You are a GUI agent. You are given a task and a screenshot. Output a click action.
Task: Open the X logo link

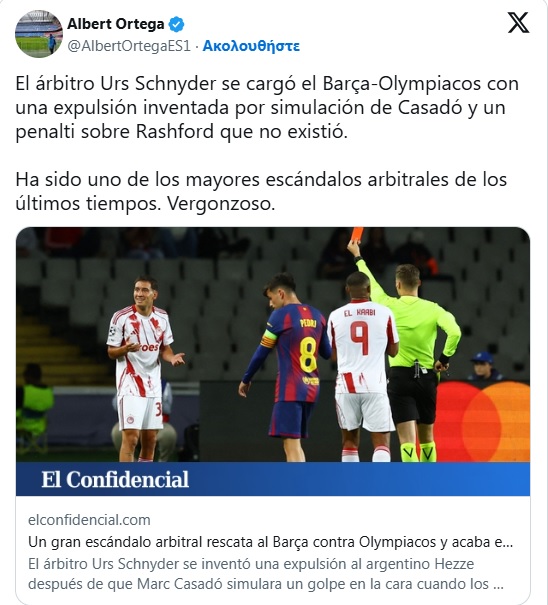[518, 23]
